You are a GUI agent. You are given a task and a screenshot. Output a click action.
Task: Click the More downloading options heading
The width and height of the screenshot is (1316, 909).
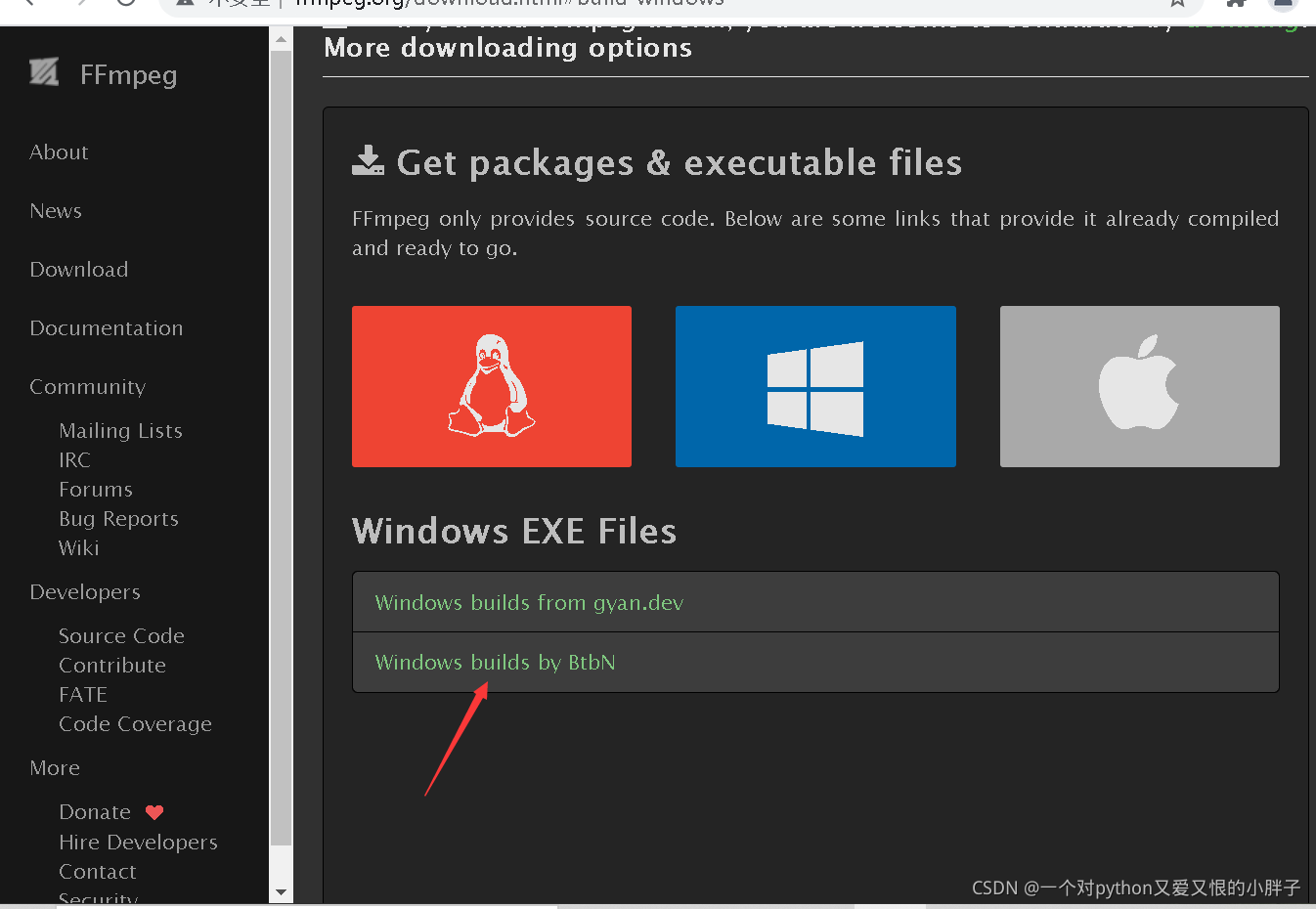(x=507, y=48)
